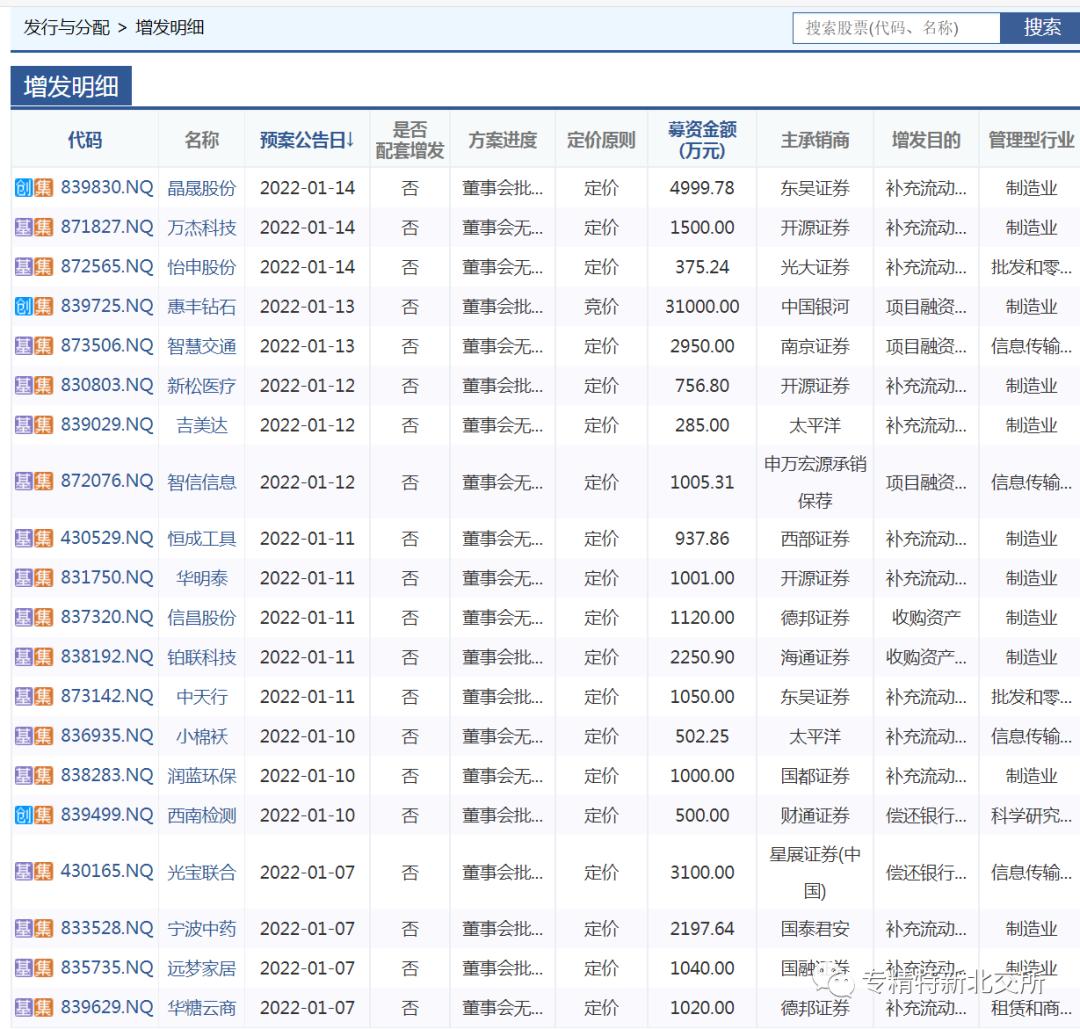Click the 基 badge icon beside 872565.NQ
Image resolution: width=1080 pixels, height=1029 pixels.
click(x=24, y=267)
